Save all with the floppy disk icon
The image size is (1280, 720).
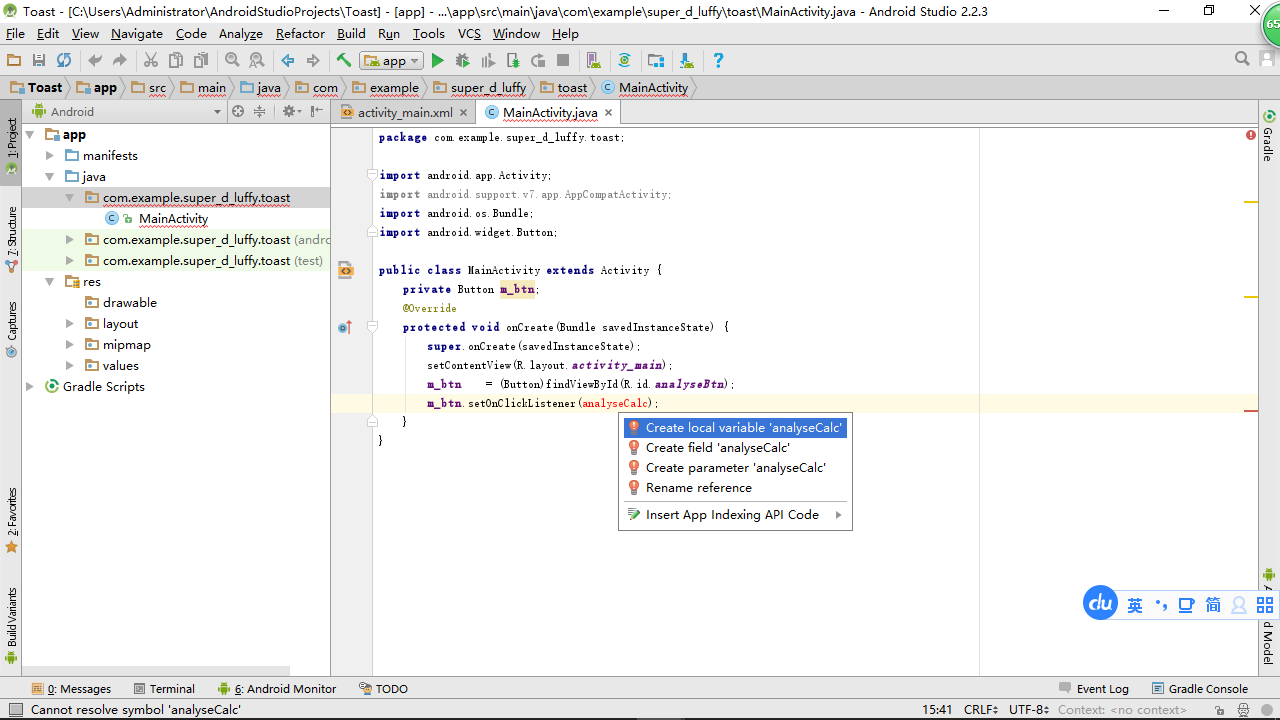coord(39,60)
